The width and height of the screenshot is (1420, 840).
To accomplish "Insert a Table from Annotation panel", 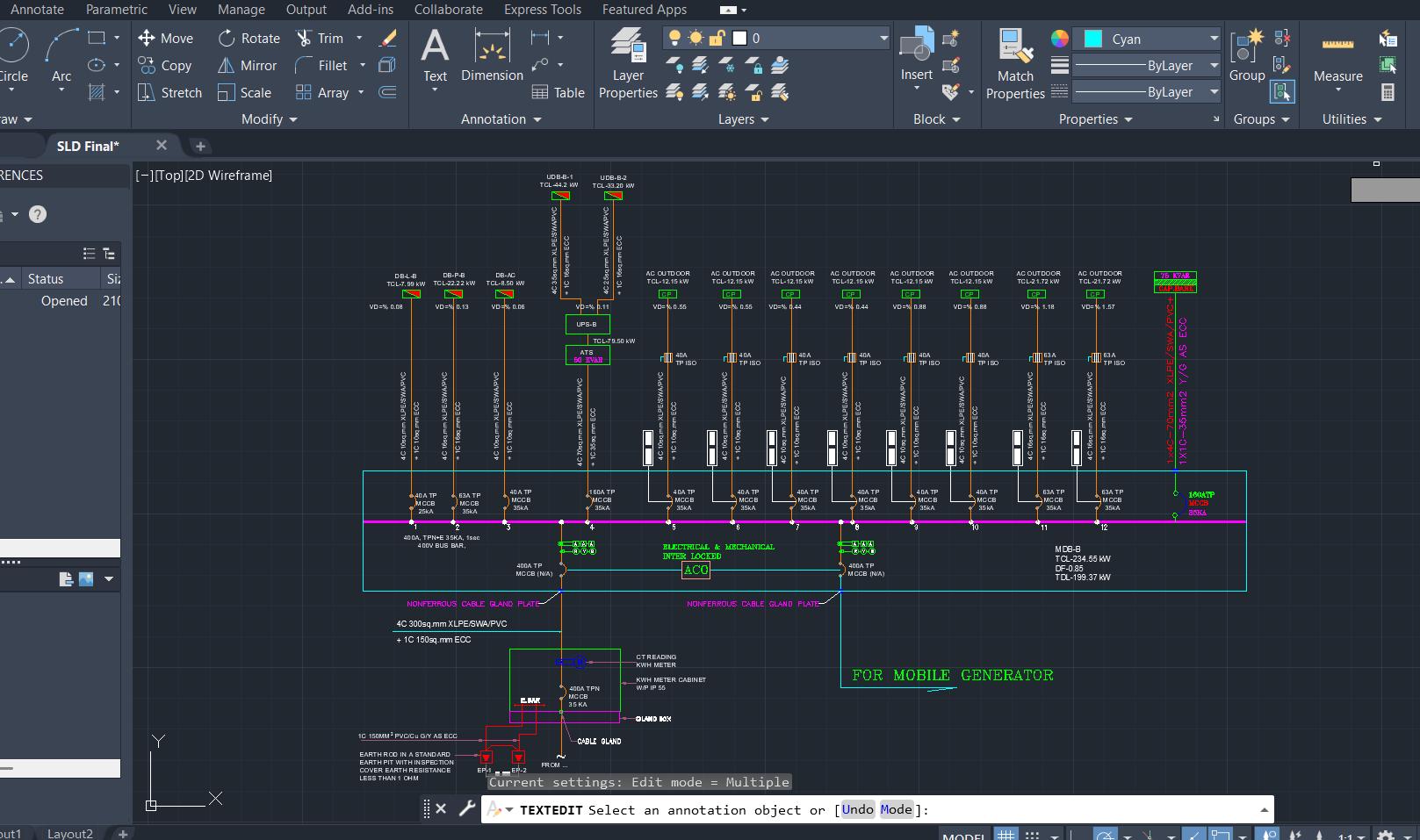I will [558, 92].
